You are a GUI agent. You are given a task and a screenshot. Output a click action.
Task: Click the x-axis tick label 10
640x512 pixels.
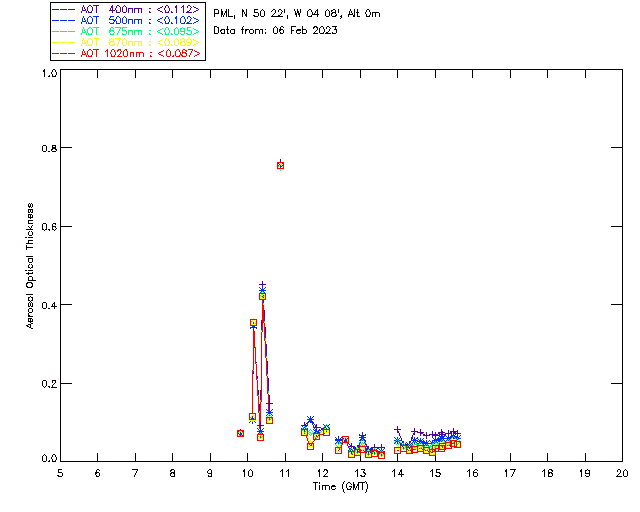[247, 473]
